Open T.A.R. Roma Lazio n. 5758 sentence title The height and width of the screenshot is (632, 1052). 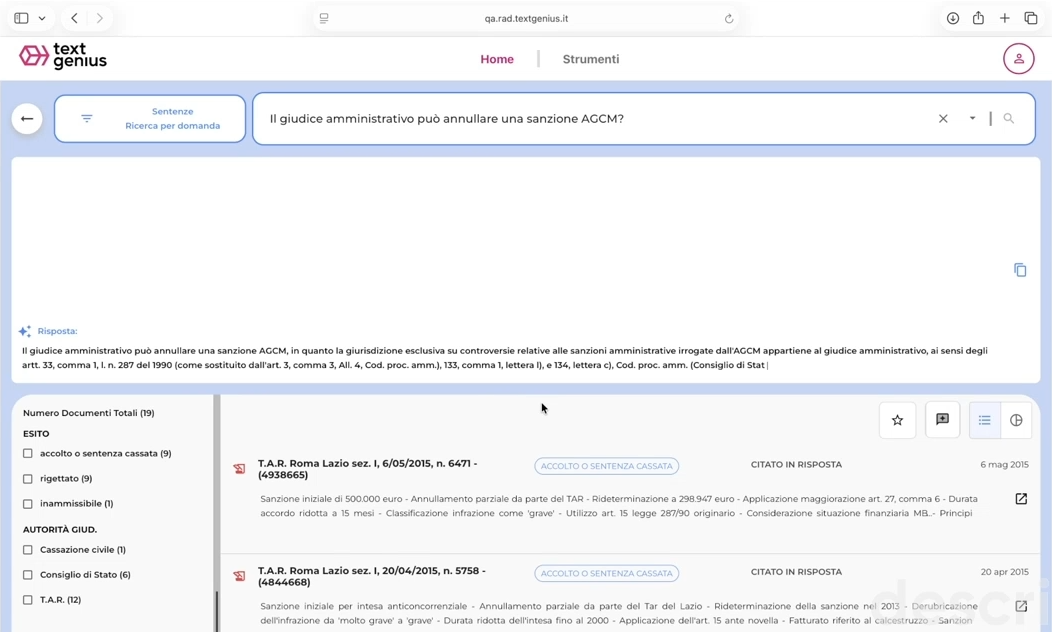click(372, 576)
